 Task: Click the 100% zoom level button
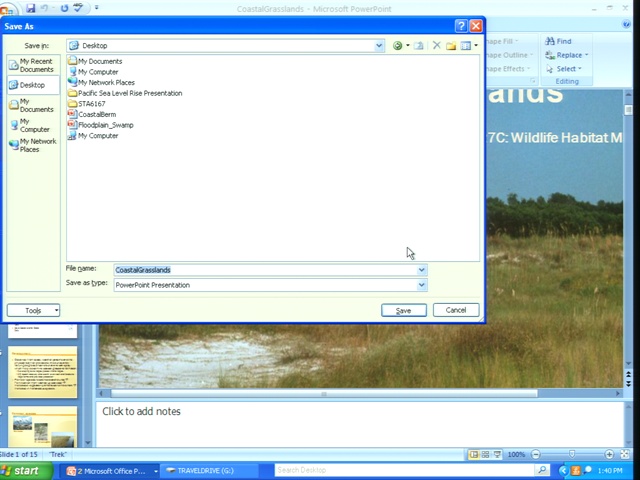tap(516, 454)
